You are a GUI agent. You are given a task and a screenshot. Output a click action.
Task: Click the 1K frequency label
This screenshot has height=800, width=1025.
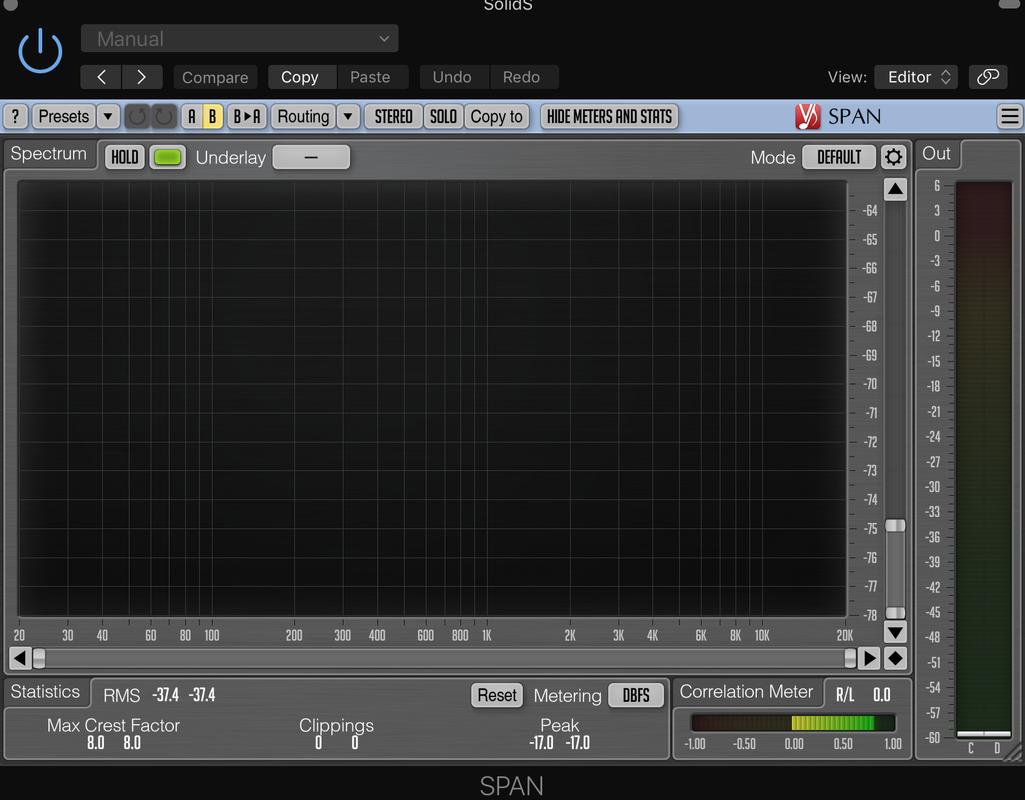tap(486, 635)
